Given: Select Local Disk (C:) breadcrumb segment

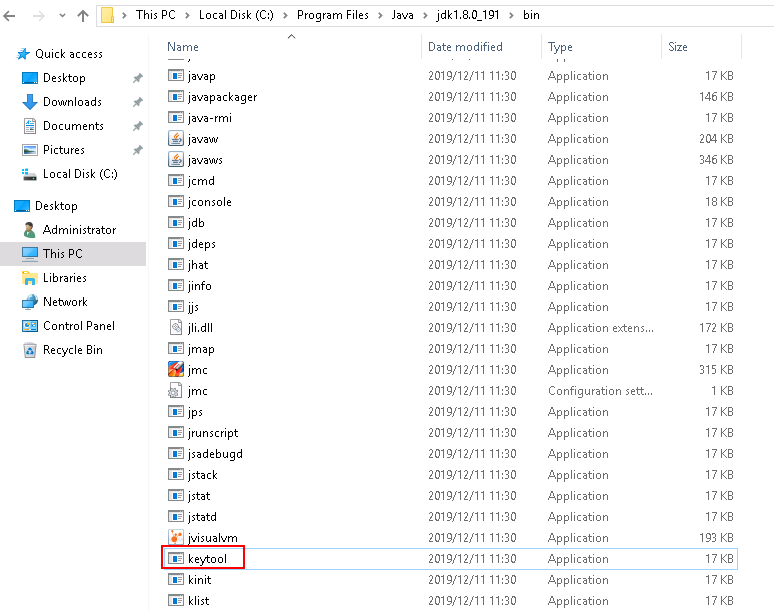Looking at the screenshot, I should pyautogui.click(x=236, y=15).
